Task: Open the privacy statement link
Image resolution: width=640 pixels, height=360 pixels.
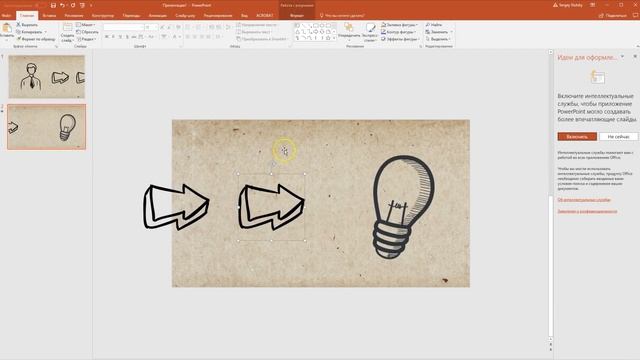Action: click(587, 211)
